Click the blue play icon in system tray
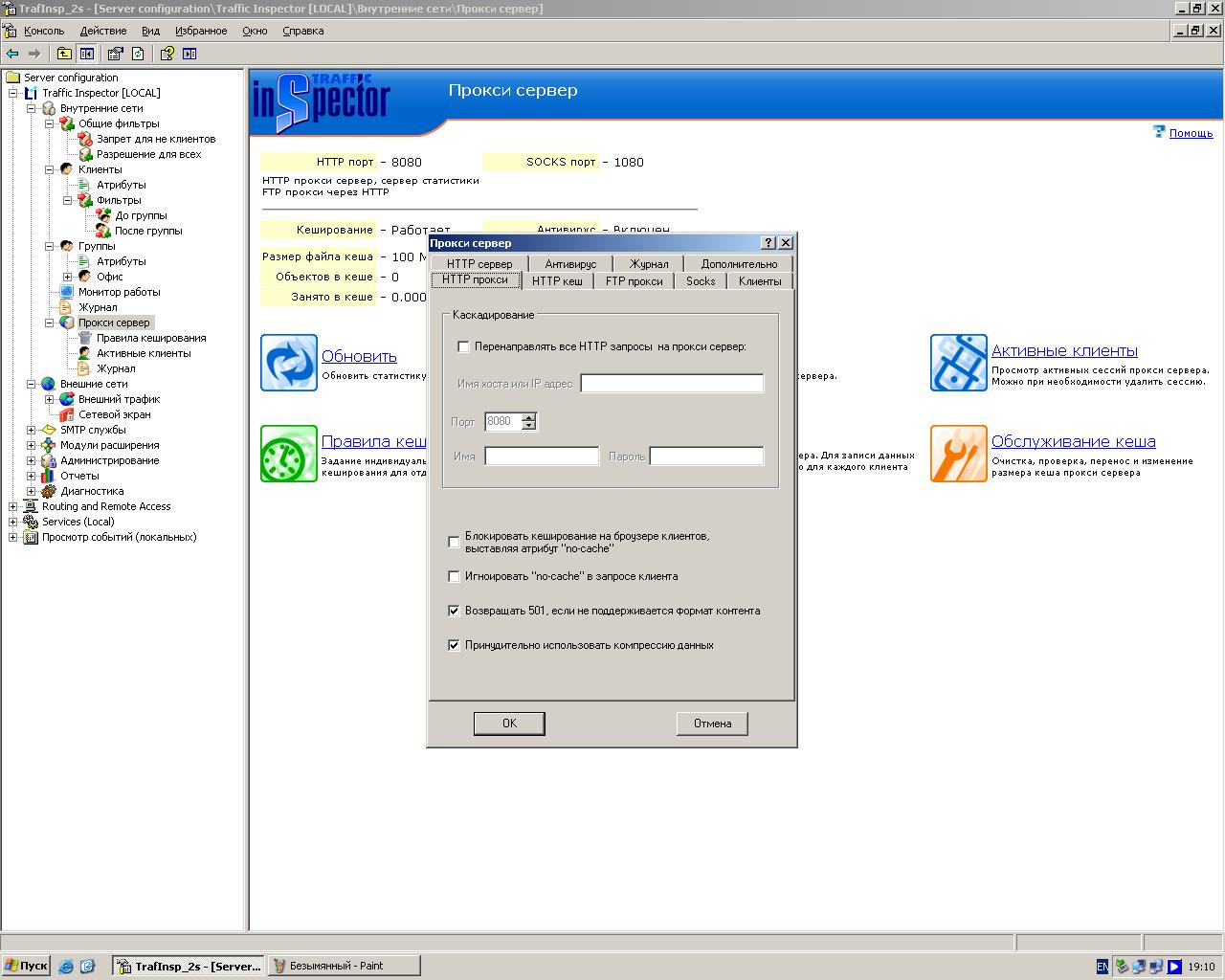The width and height of the screenshot is (1225, 980). click(1174, 967)
